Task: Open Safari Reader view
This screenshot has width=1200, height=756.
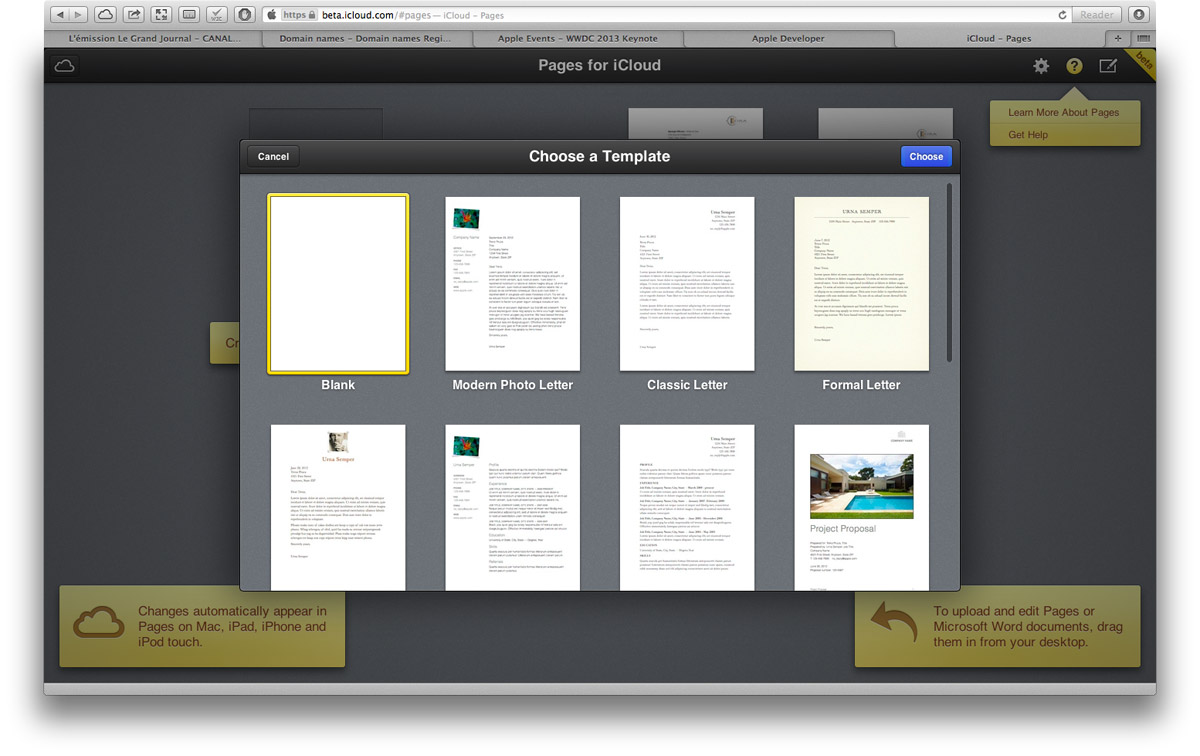Action: click(1097, 15)
